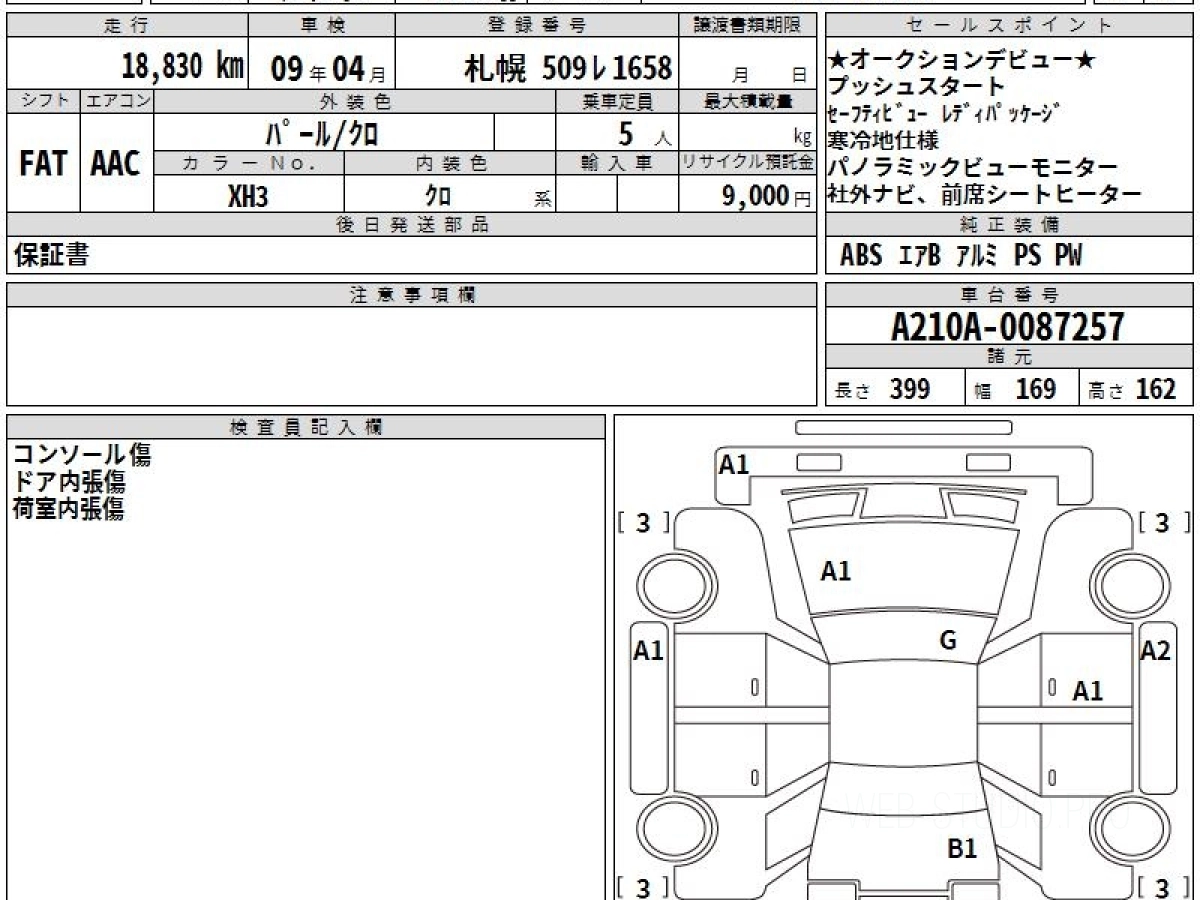The image size is (1200, 900).
Task: Select the A2 damage mark on the diagram
Action: [1155, 651]
